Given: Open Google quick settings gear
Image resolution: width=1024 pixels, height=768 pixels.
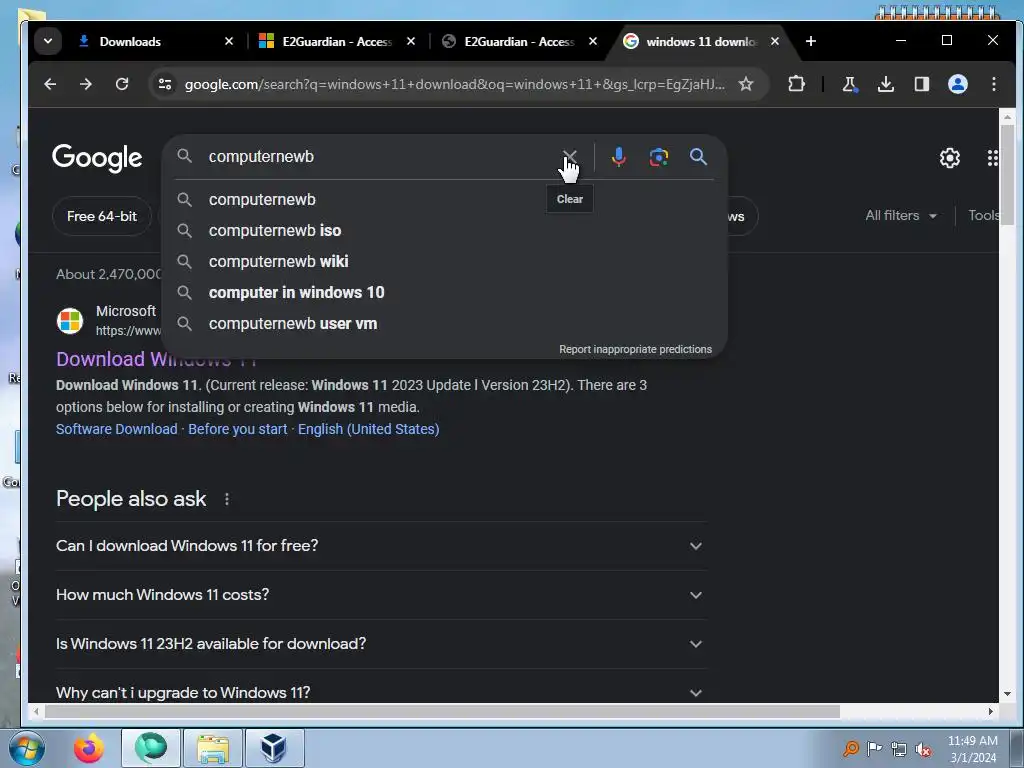Looking at the screenshot, I should click(950, 157).
